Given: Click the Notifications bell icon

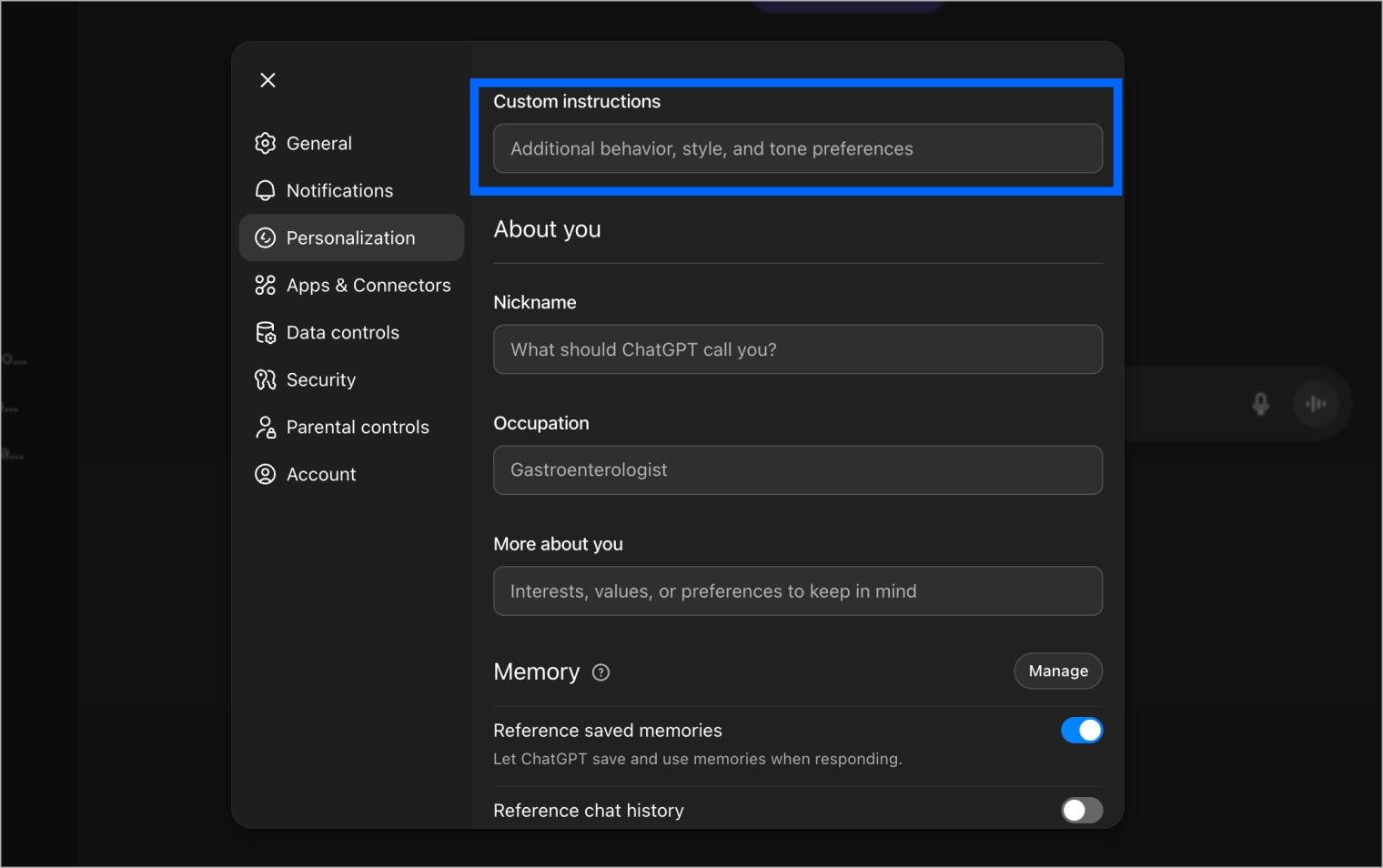Looking at the screenshot, I should pyautogui.click(x=265, y=190).
